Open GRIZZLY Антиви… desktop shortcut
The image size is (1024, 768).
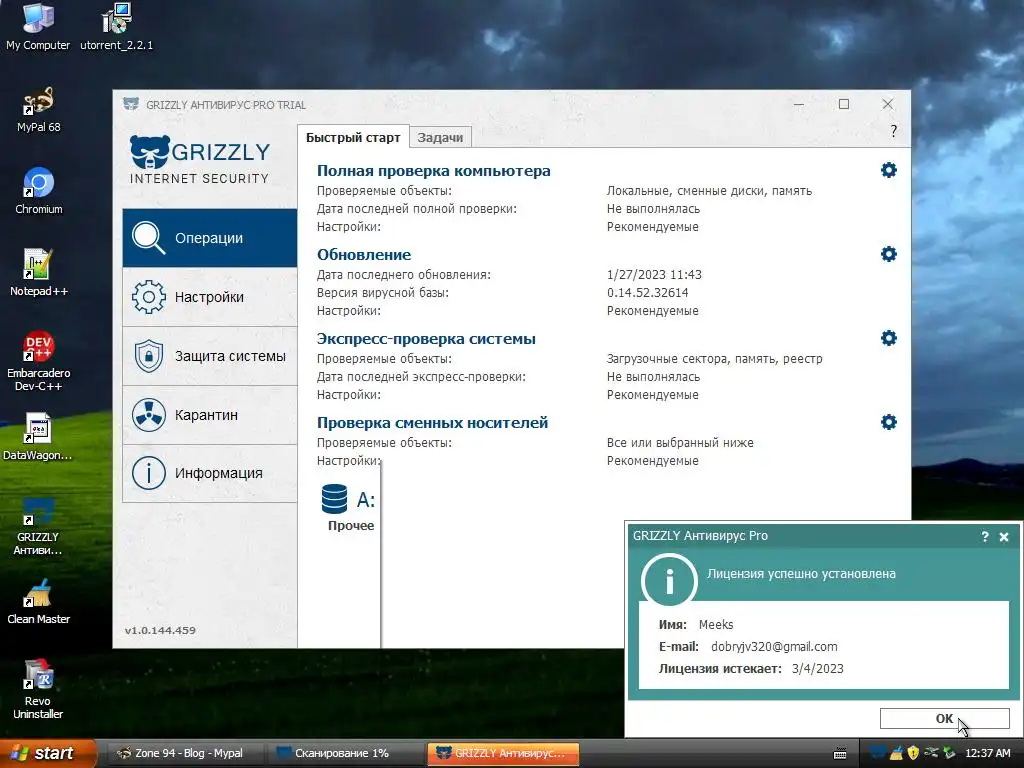[38, 526]
